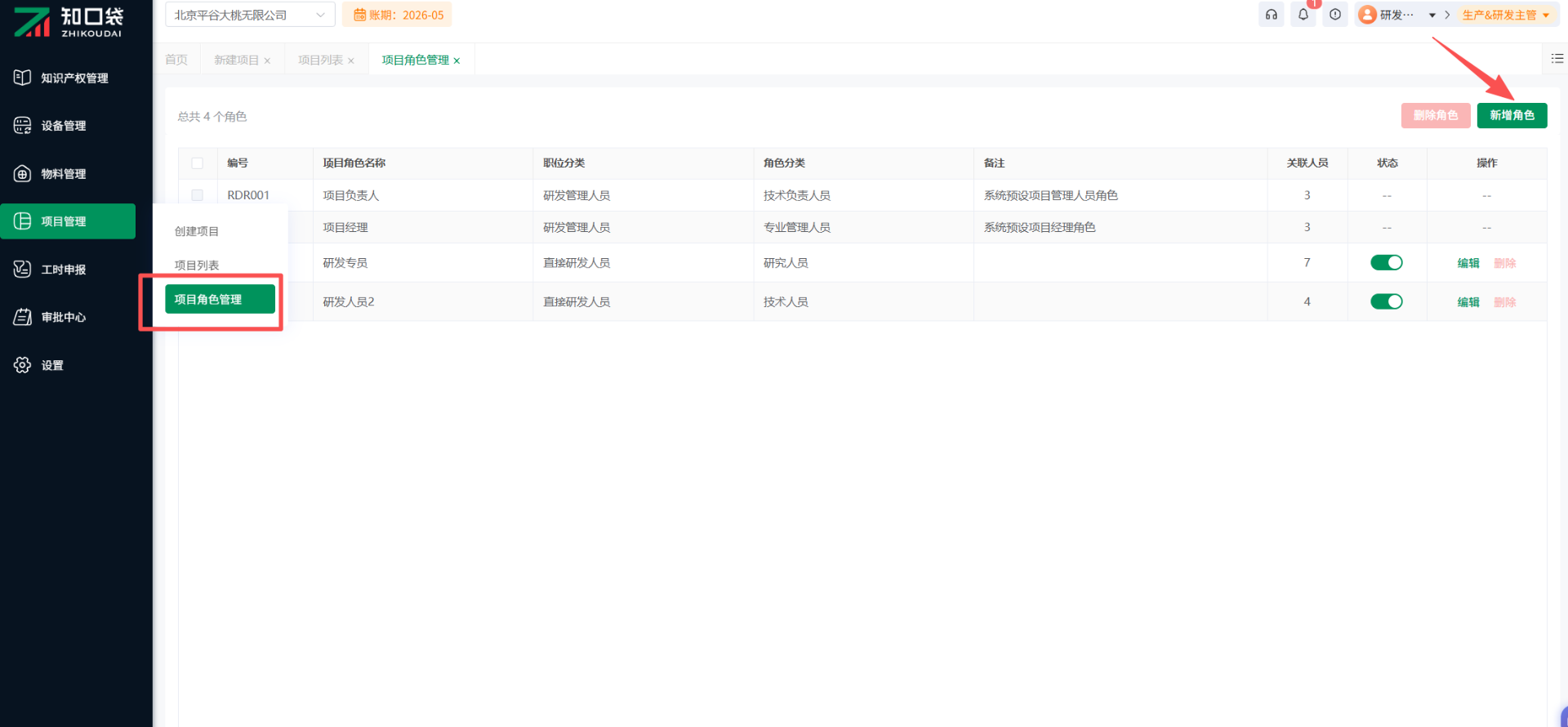Open 审批中心 sidebar icon
The width and height of the screenshot is (1568, 727).
(23, 317)
